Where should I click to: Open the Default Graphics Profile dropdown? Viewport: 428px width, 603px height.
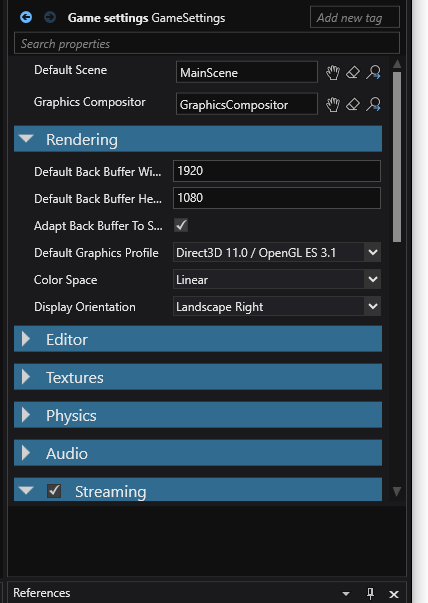pos(373,253)
